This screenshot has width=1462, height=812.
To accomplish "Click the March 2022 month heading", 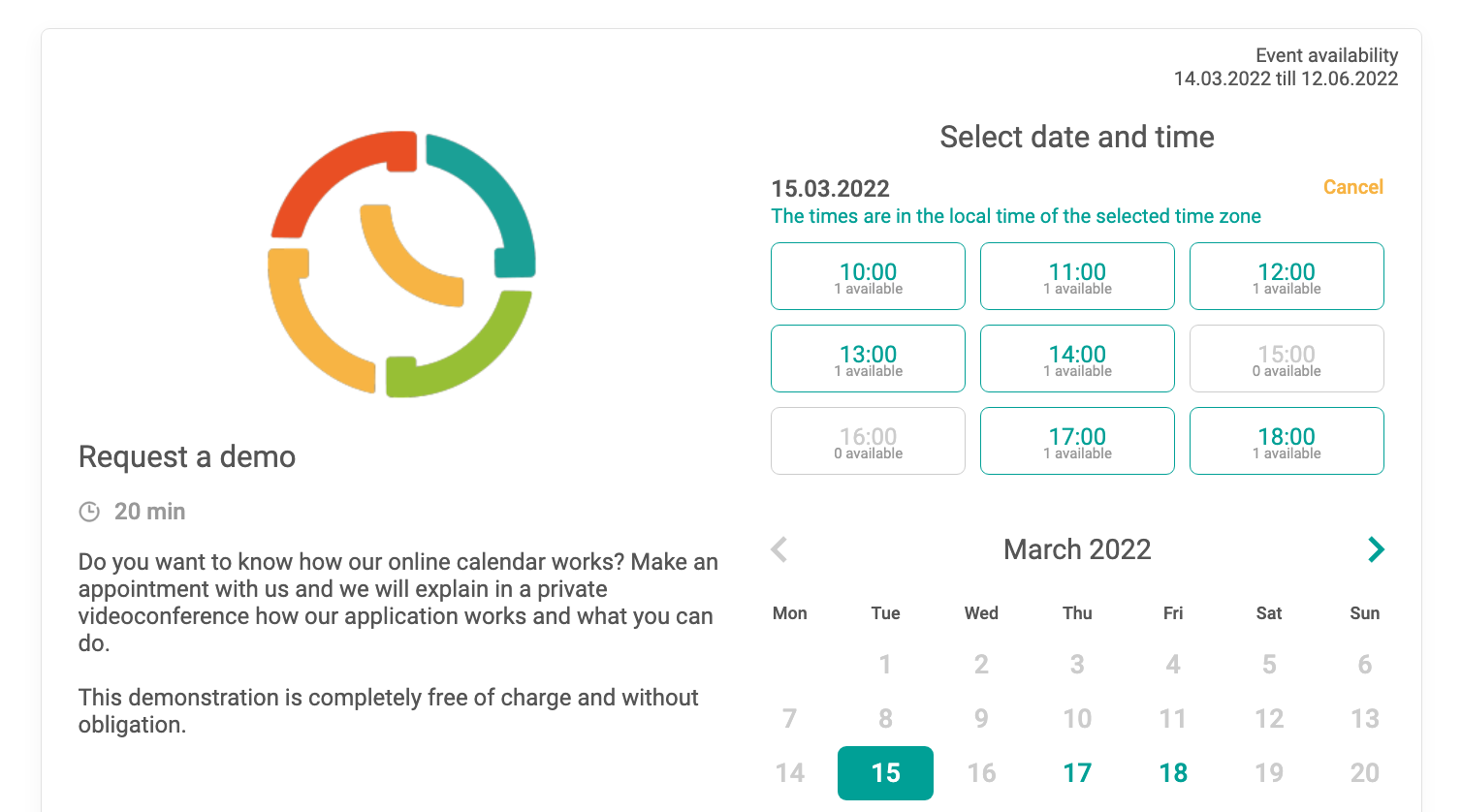I will click(x=1077, y=549).
